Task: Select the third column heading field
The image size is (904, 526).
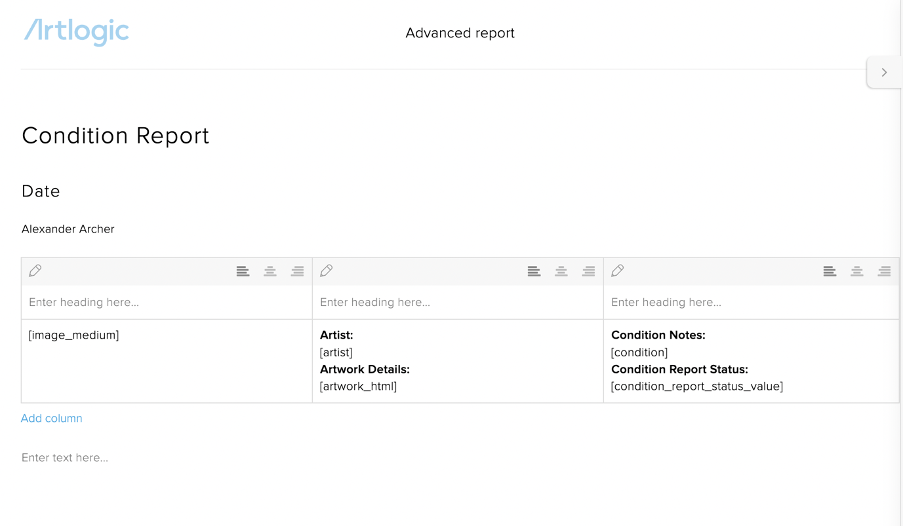Action: tap(751, 302)
